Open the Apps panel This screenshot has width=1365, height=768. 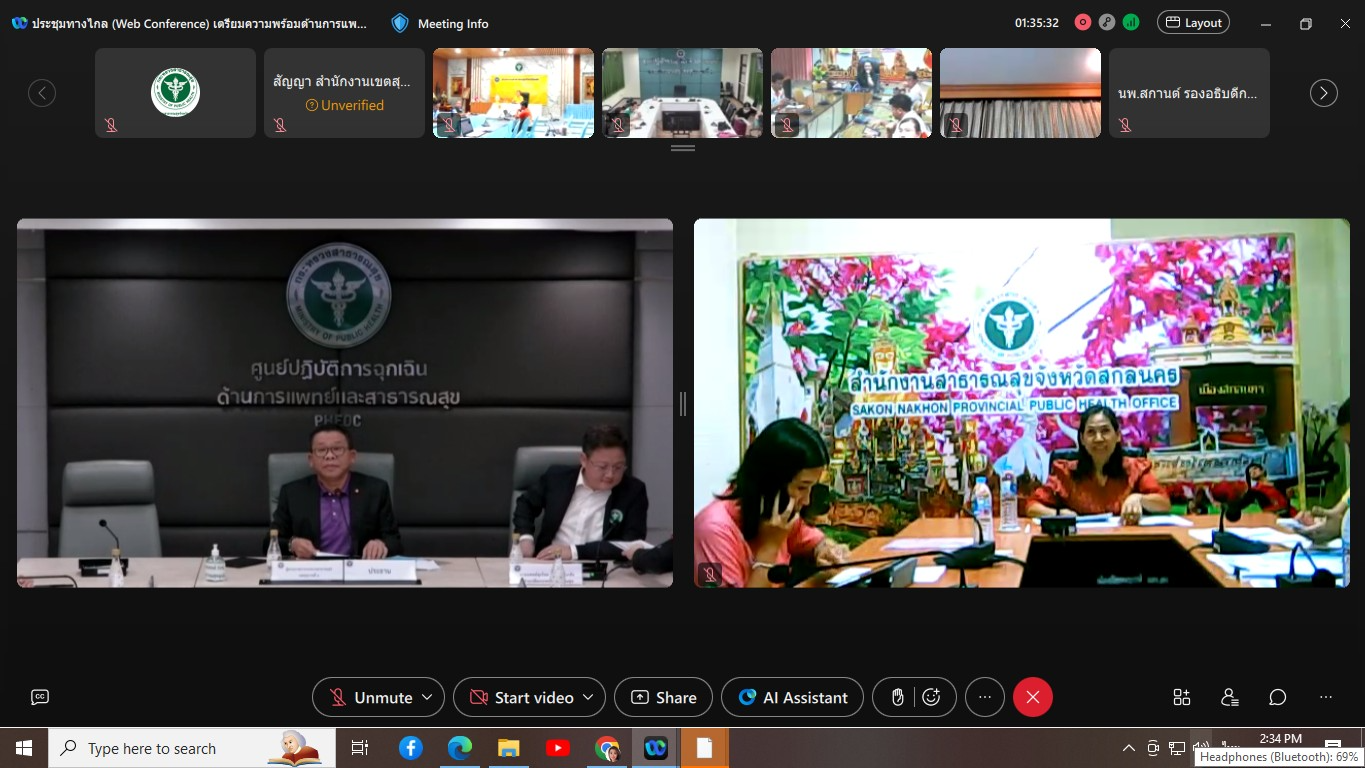(x=1182, y=697)
